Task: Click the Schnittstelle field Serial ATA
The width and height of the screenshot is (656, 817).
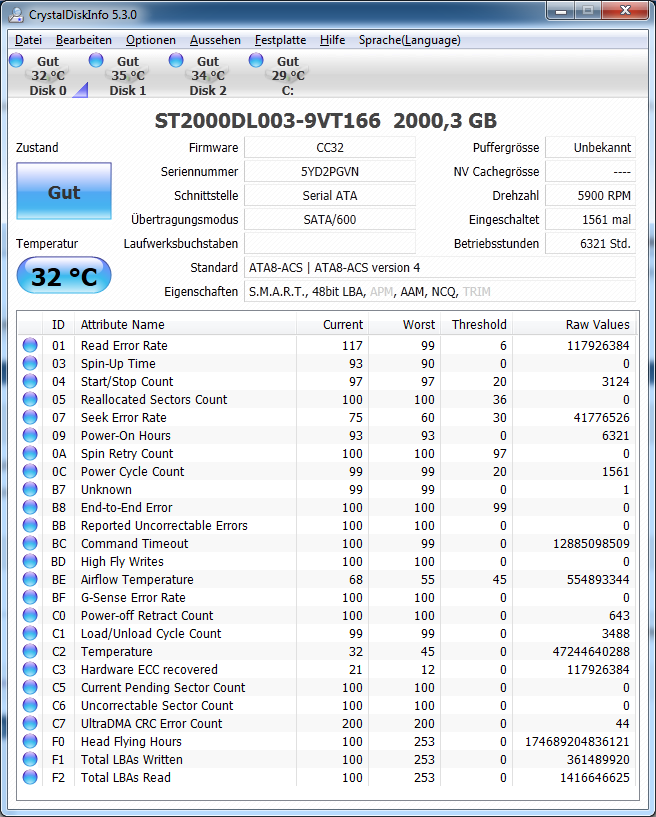Action: coord(330,195)
